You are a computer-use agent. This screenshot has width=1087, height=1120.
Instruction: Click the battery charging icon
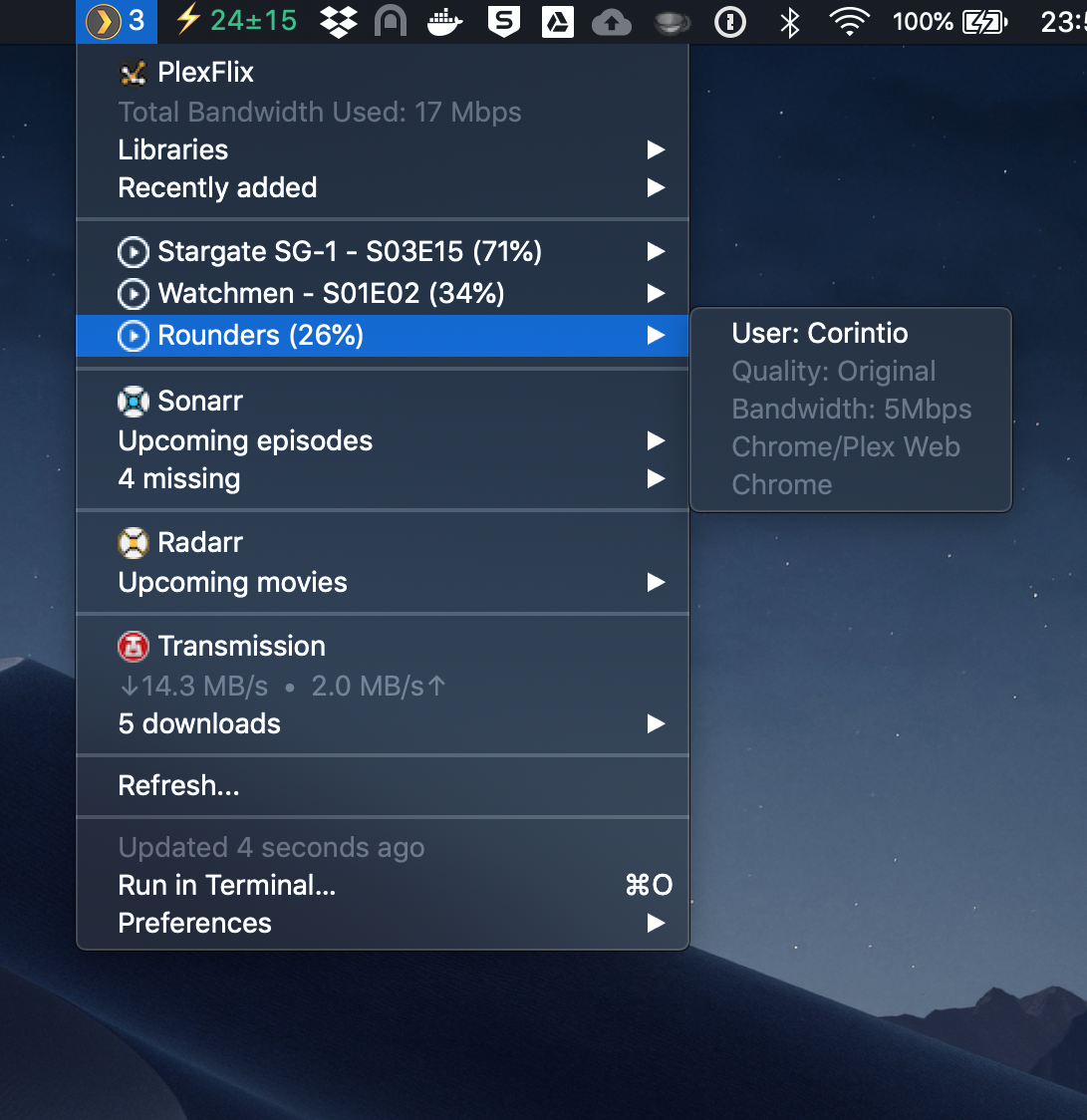(x=984, y=22)
